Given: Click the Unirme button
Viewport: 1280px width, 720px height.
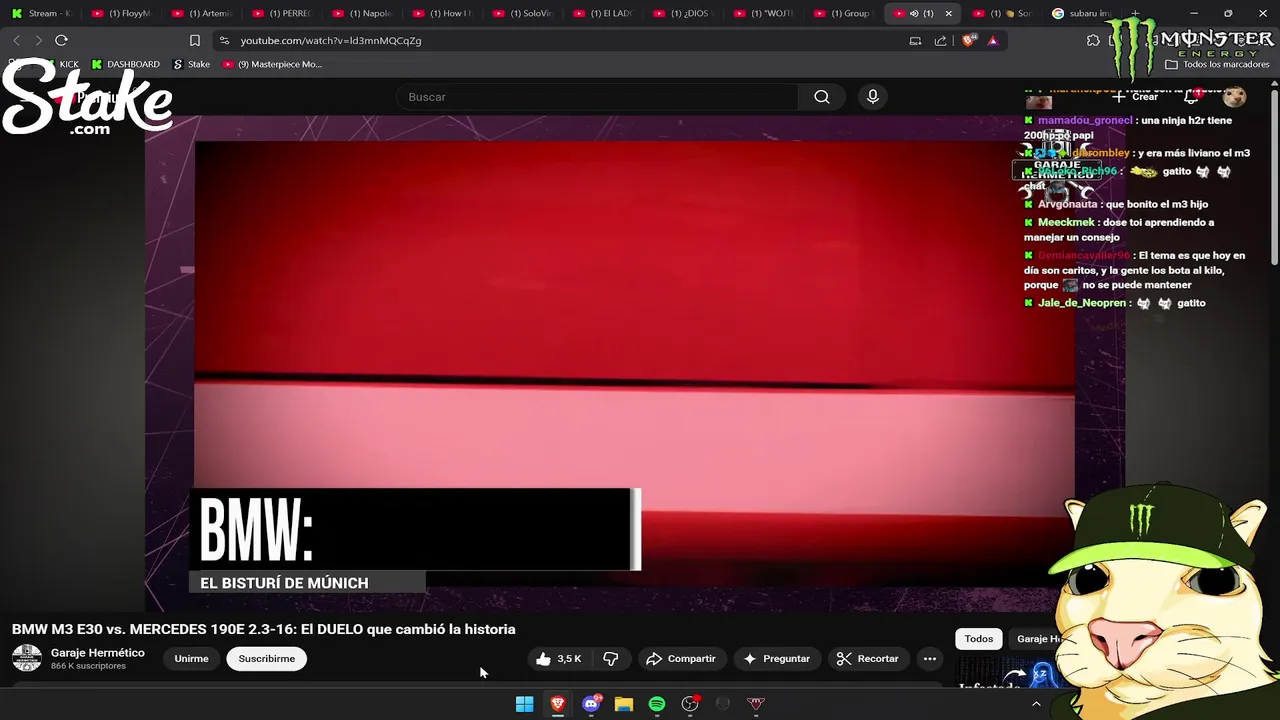Looking at the screenshot, I should (x=191, y=659).
